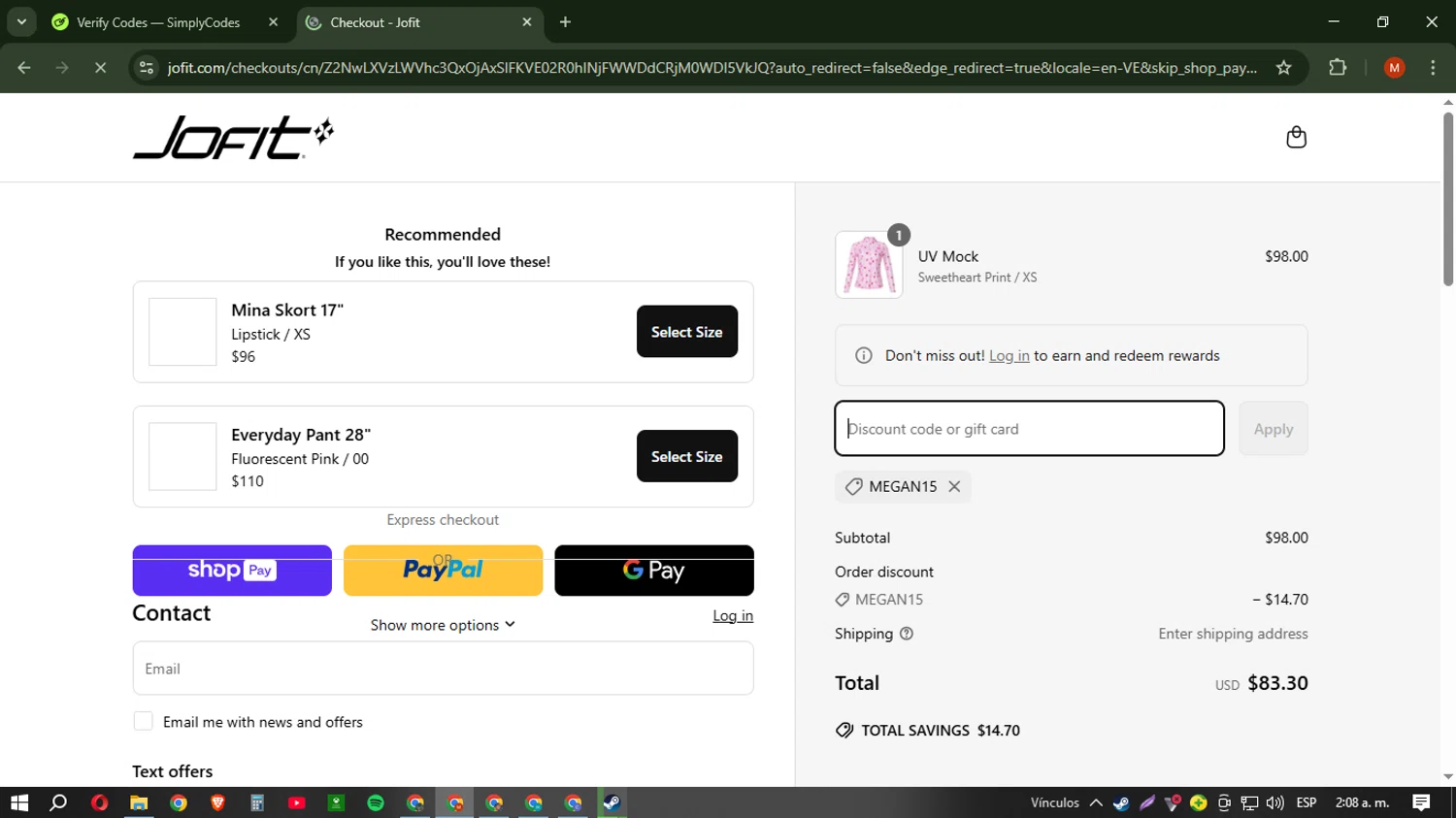Click the ESP language indicator
Image resolution: width=1456 pixels, height=818 pixels.
(x=1307, y=802)
